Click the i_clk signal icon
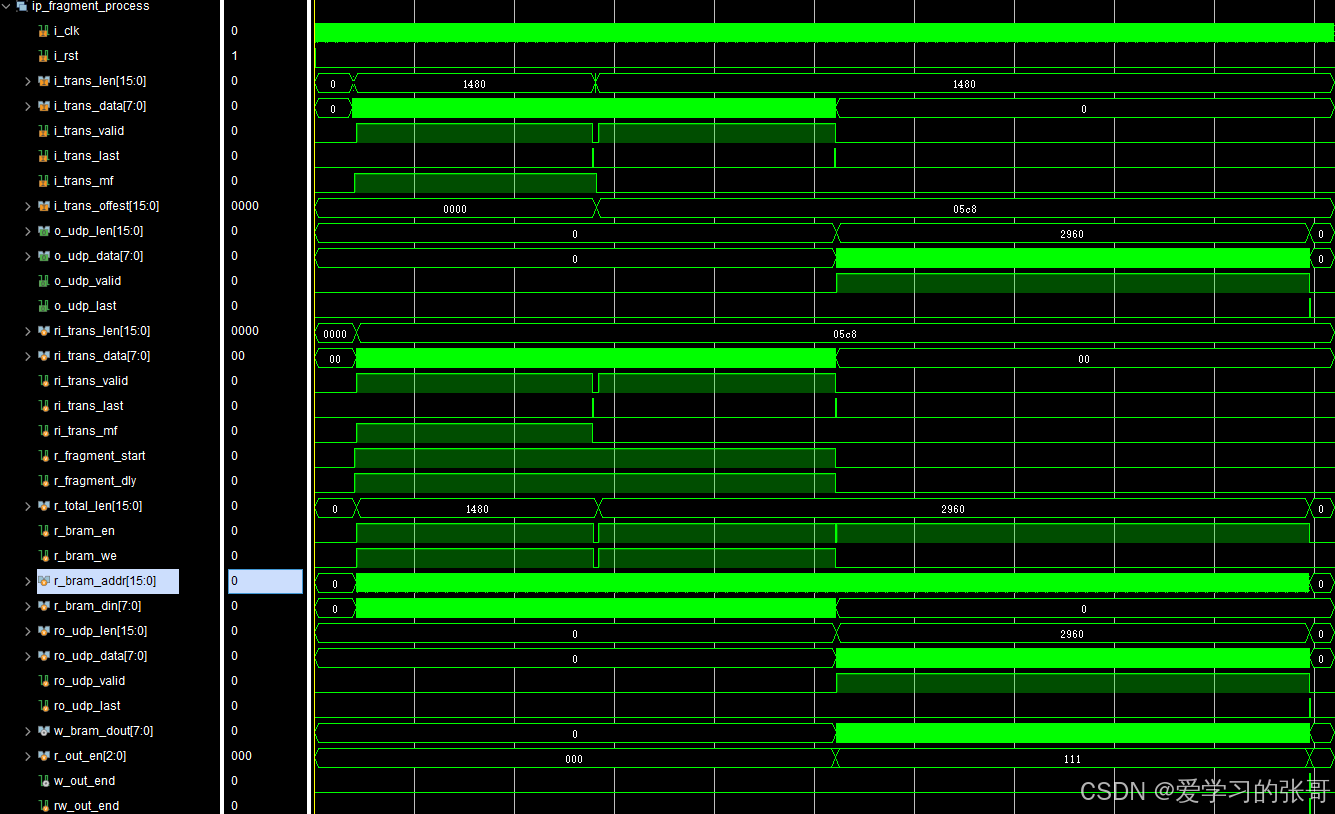The height and width of the screenshot is (814, 1335). click(44, 31)
